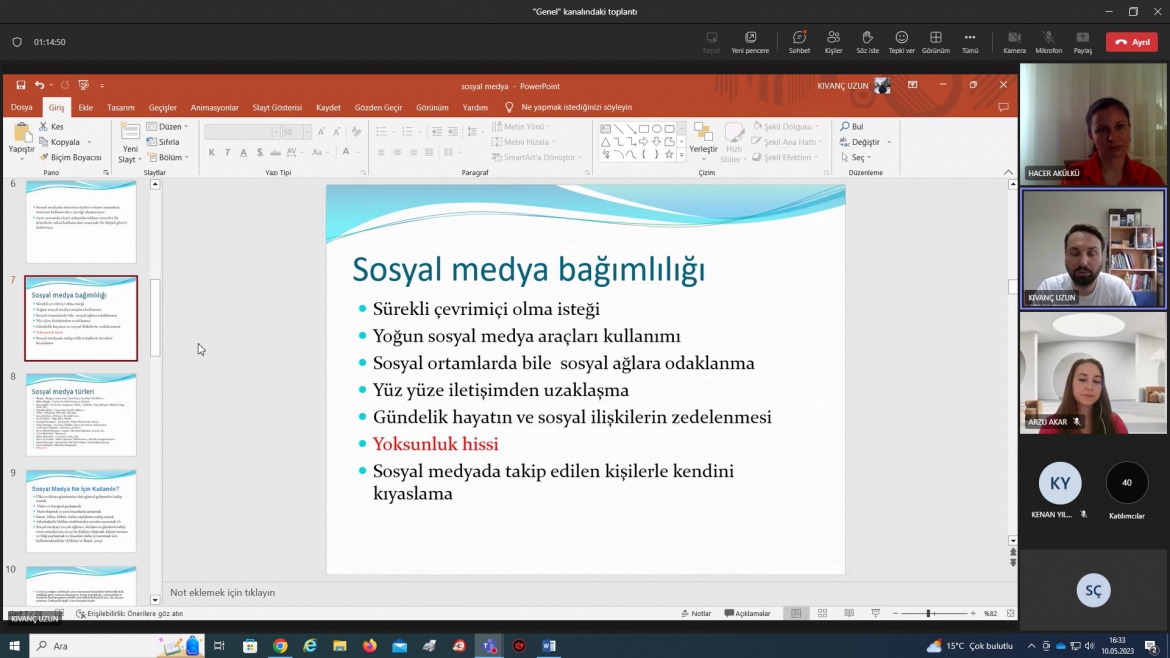This screenshot has width=1170, height=658.
Task: Undo last action in PowerPoint
Action: [x=39, y=85]
